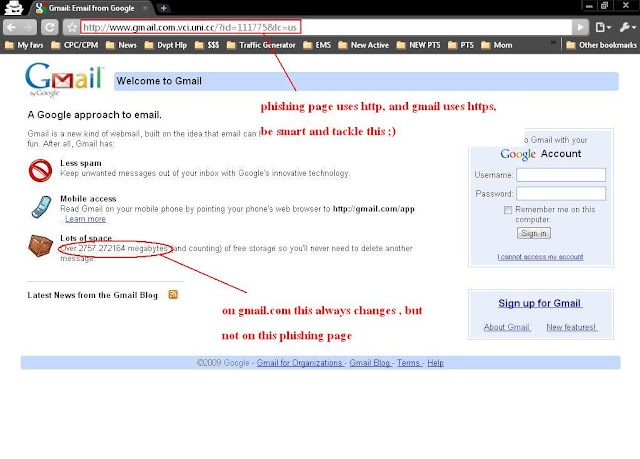Image resolution: width=640 pixels, height=459 pixels.
Task: Open the New Active bookmark folder
Action: [x=364, y=45]
